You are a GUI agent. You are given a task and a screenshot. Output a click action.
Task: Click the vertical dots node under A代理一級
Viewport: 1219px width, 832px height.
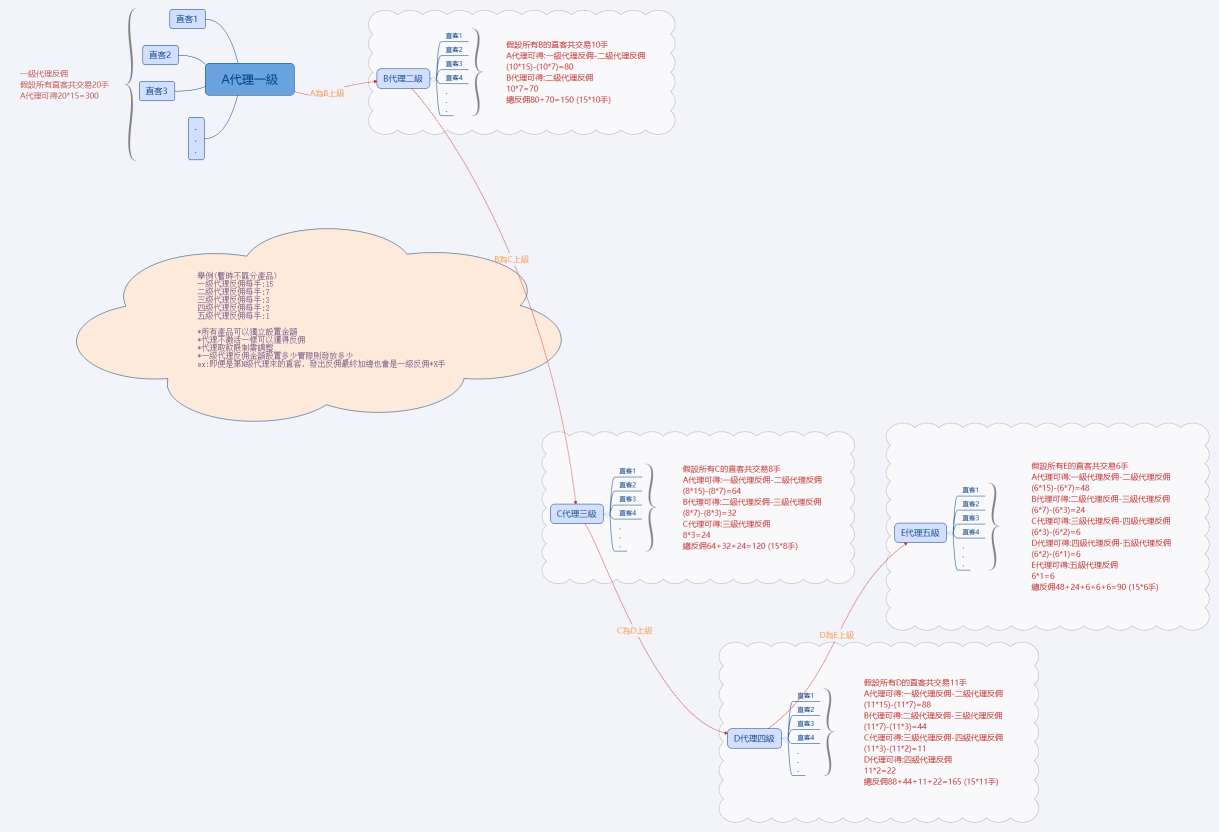pyautogui.click(x=196, y=139)
